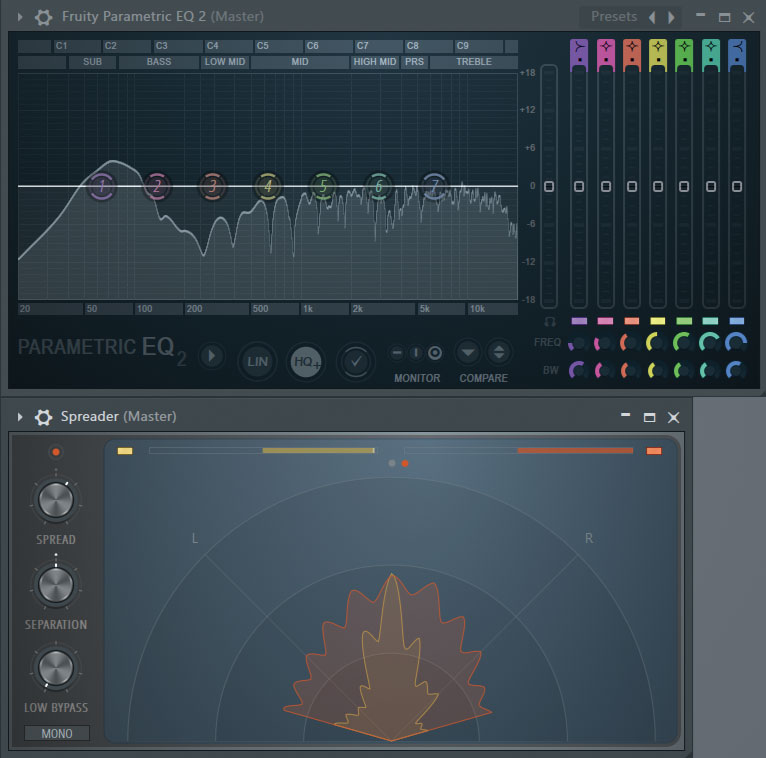Screen dimensions: 766x758
Task: Open the Presets dropdown
Action: (x=614, y=17)
